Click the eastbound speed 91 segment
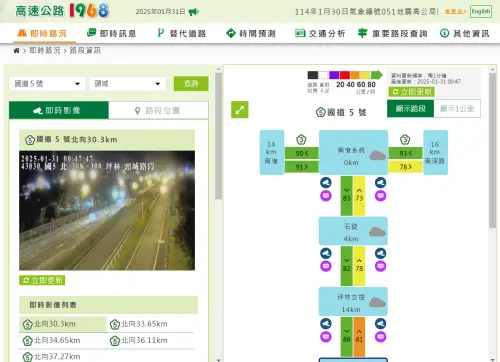The height and width of the screenshot is (362, 500). [302, 167]
